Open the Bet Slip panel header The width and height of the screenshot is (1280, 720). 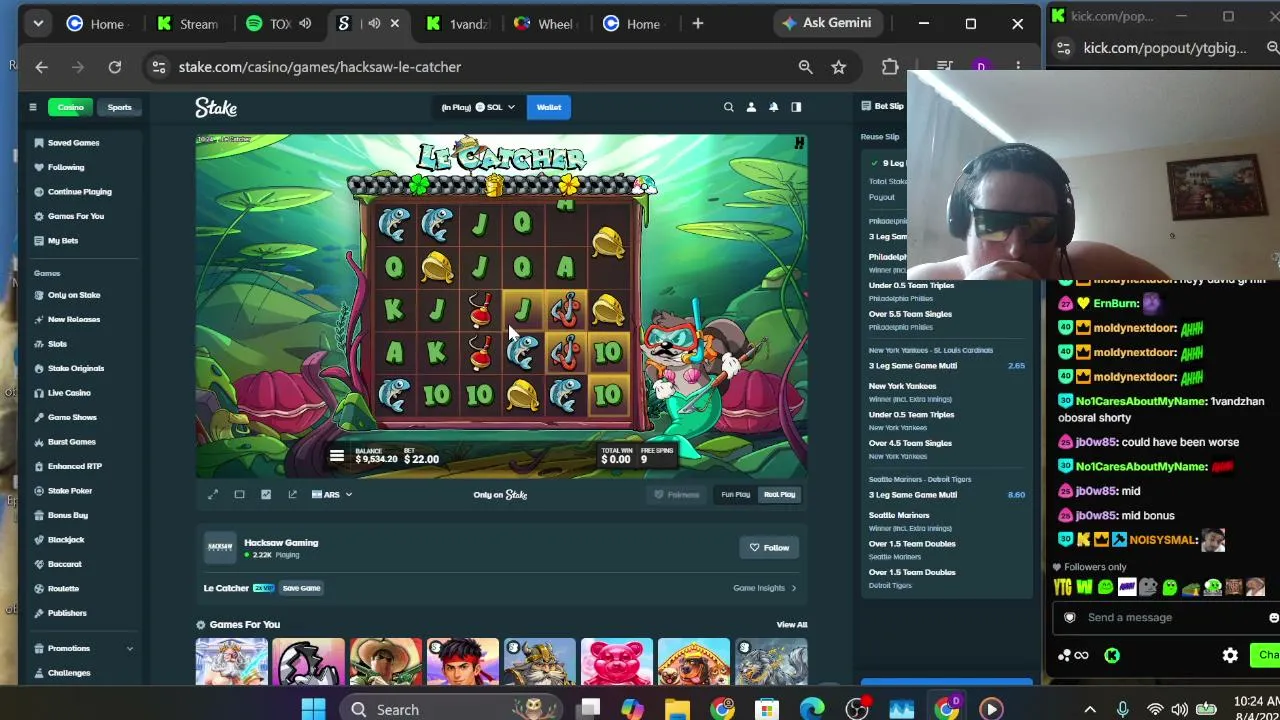[883, 106]
